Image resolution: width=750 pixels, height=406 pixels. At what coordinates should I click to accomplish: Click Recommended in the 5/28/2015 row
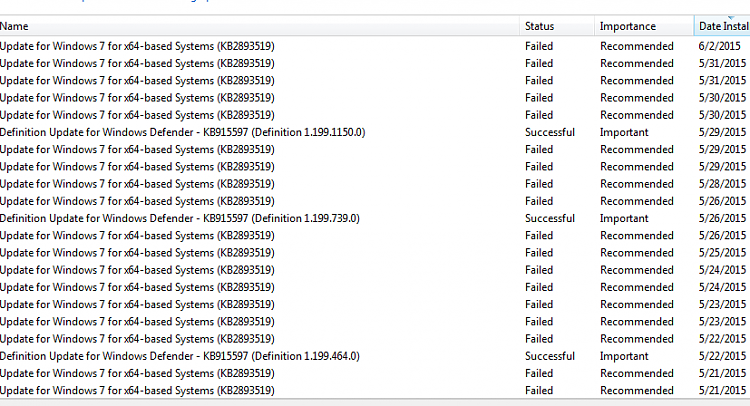[637, 184]
